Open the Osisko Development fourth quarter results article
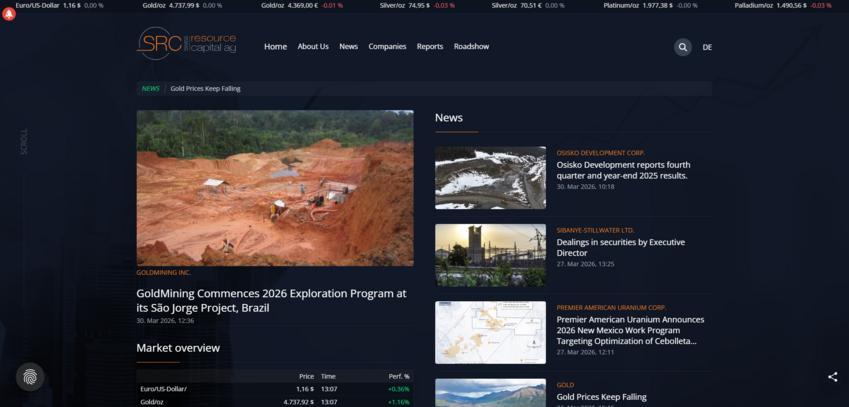This screenshot has height=407, width=849. point(623,170)
